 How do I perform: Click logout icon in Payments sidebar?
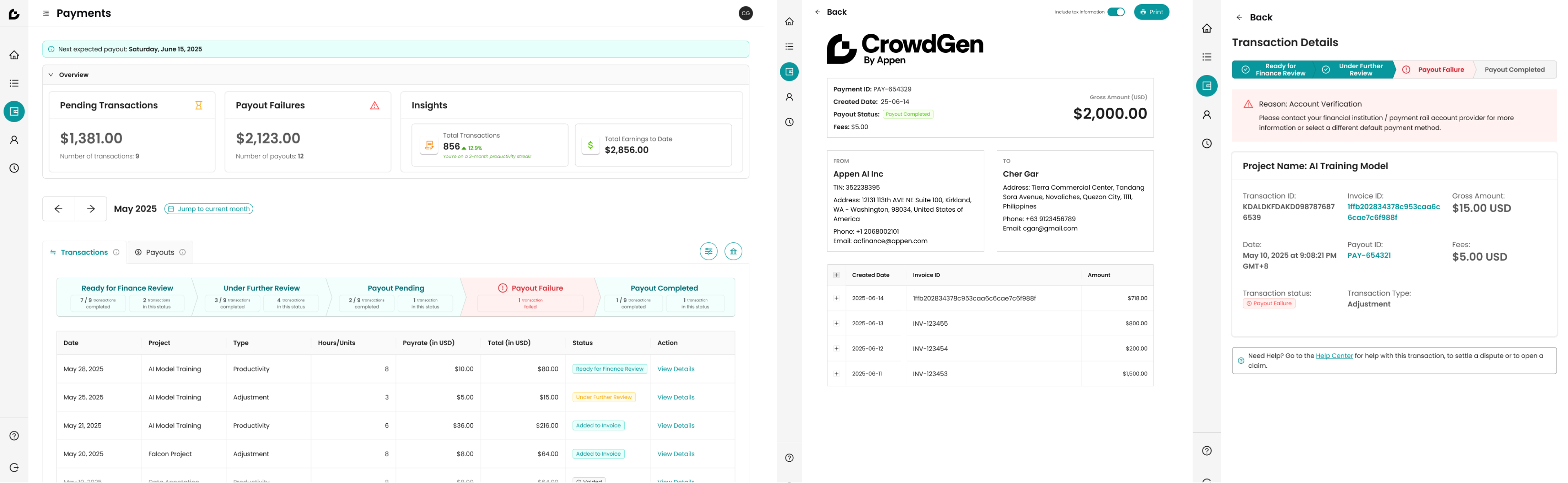[14, 468]
